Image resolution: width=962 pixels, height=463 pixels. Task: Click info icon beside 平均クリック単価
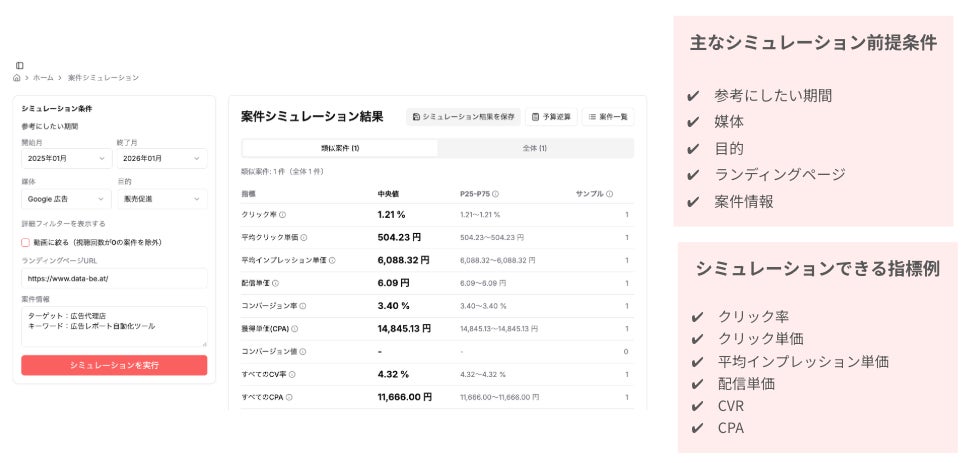pos(304,237)
